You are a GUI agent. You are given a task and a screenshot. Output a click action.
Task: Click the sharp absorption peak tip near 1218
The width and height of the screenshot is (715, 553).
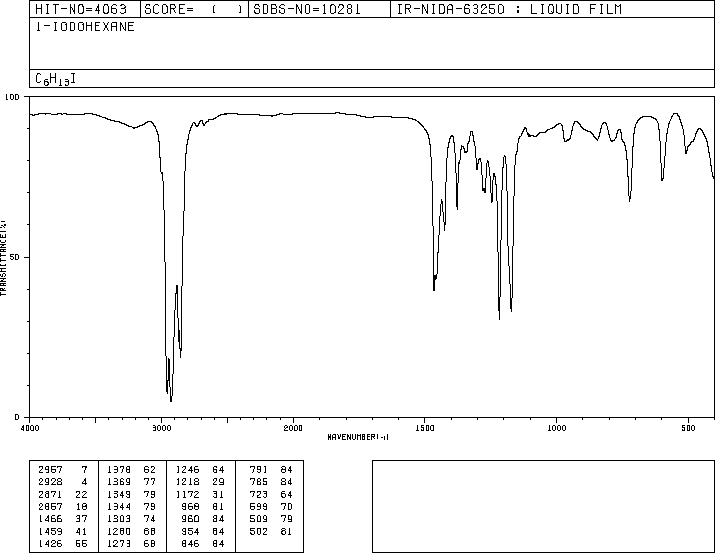coord(499,319)
